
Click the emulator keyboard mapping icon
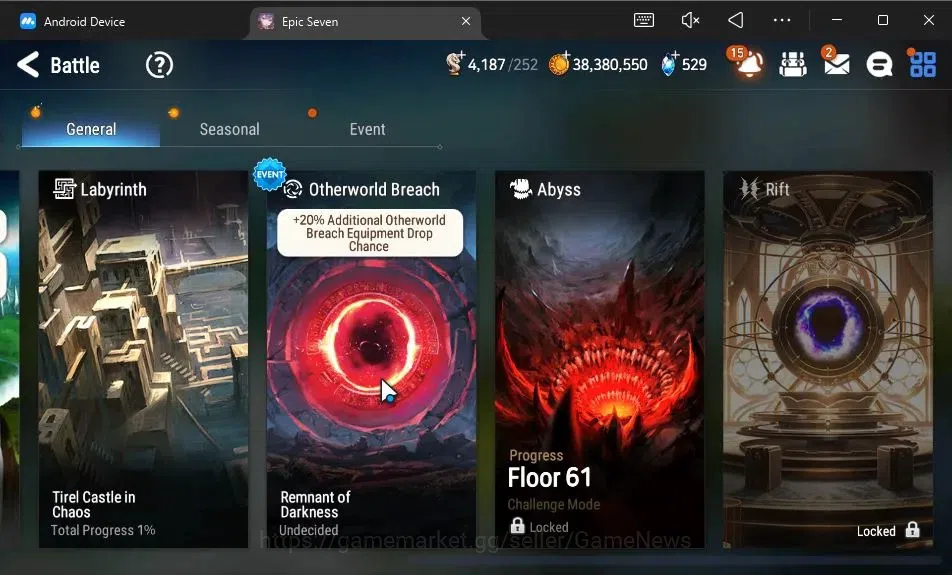(x=644, y=21)
